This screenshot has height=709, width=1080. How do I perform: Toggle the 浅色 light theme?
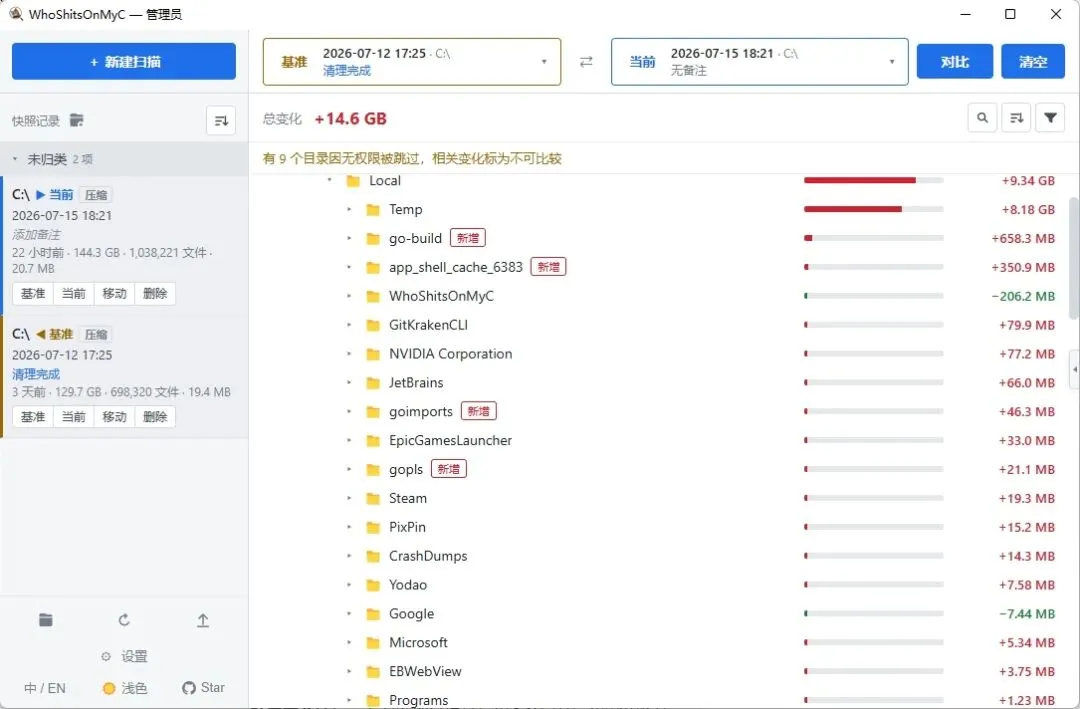pyautogui.click(x=125, y=688)
